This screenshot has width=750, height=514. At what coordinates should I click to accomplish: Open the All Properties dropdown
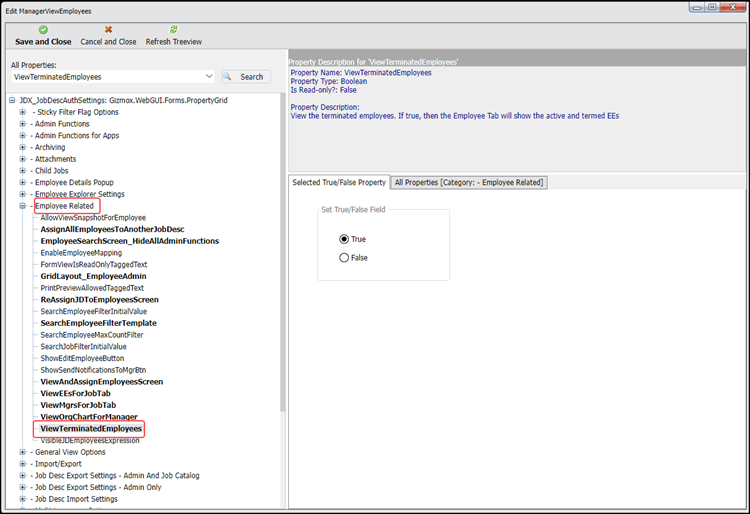pos(208,76)
